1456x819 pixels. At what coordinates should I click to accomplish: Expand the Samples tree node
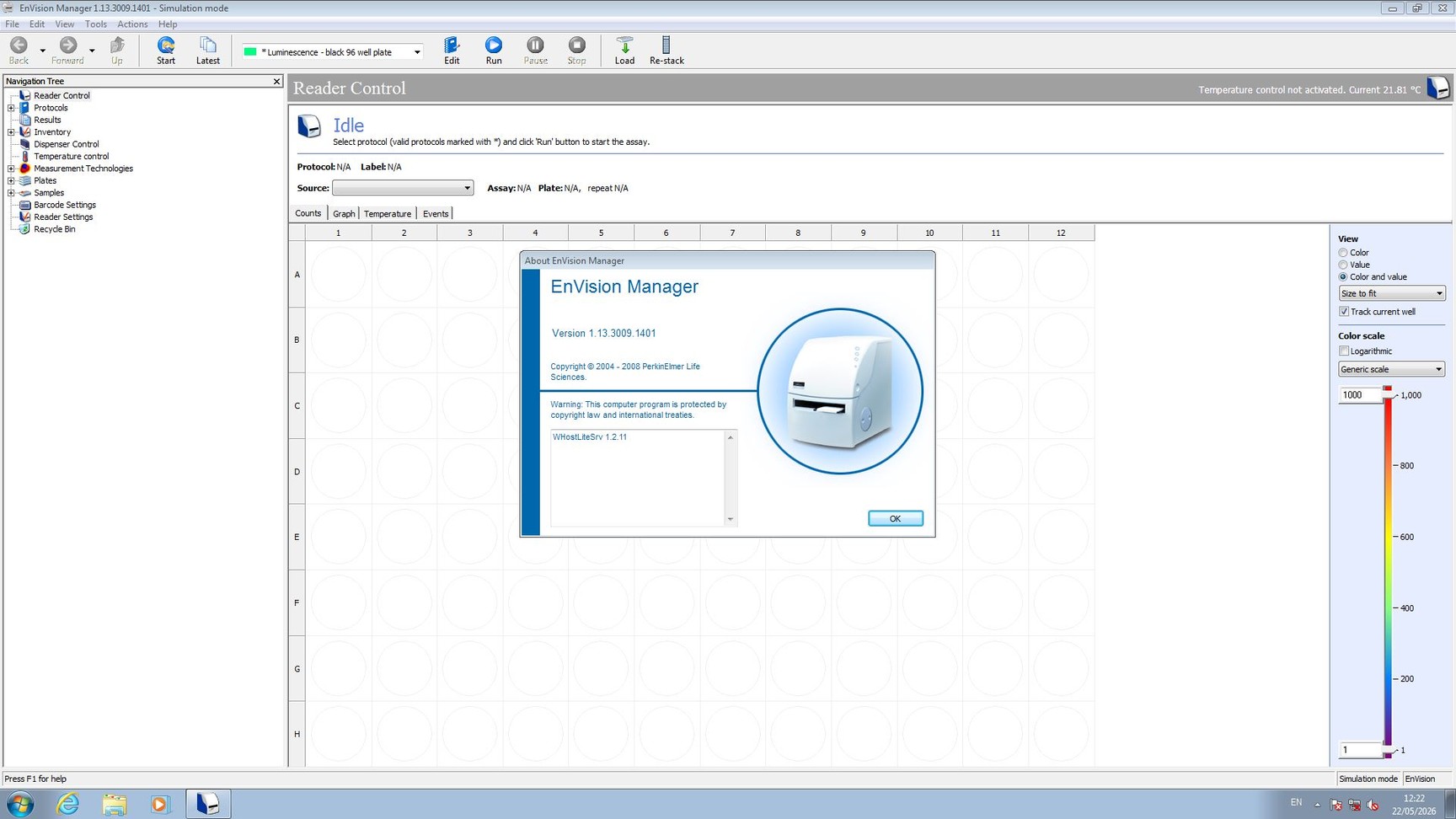coord(11,193)
